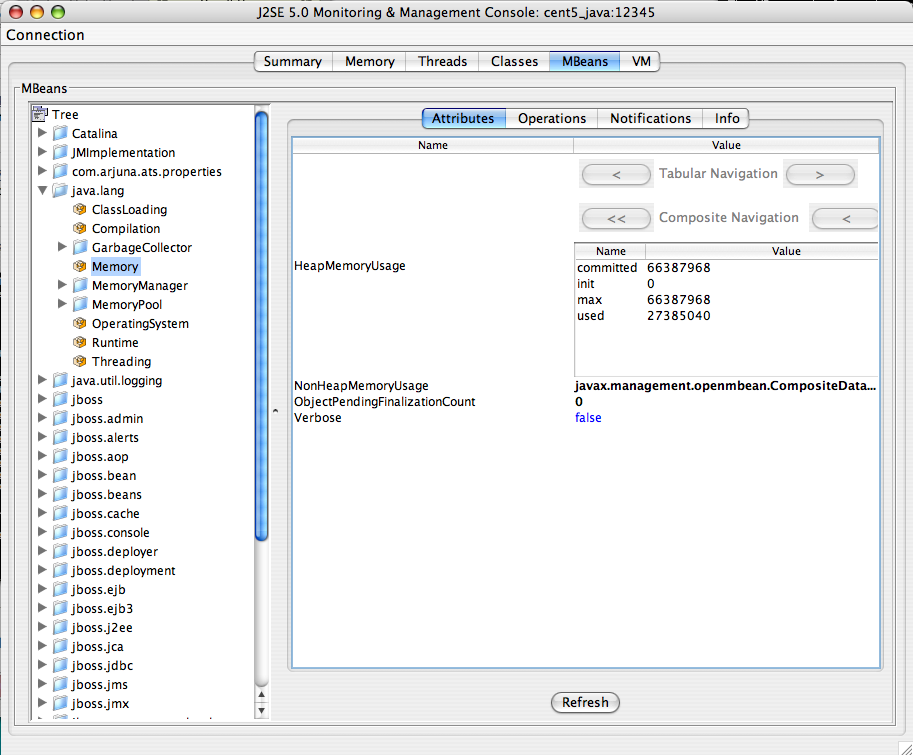Viewport: 913px width, 755px height.
Task: Click the jboss.jms folder icon
Action: (60, 685)
